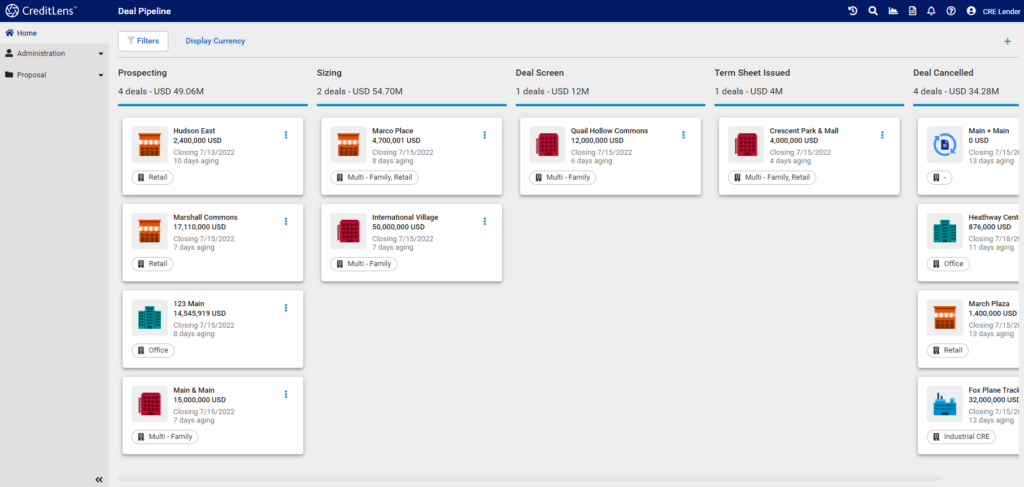Open Hudson East card options menu

286,135
